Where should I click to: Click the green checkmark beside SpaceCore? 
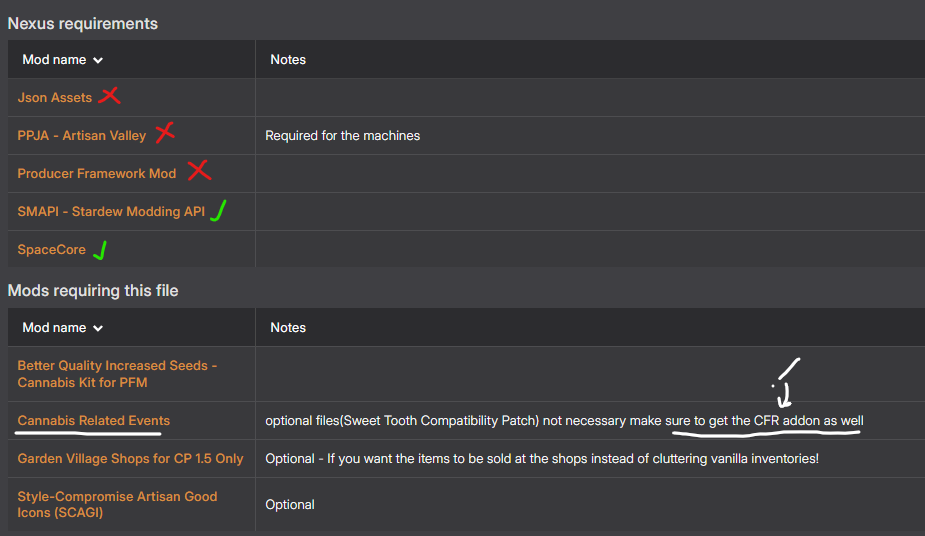pos(100,250)
